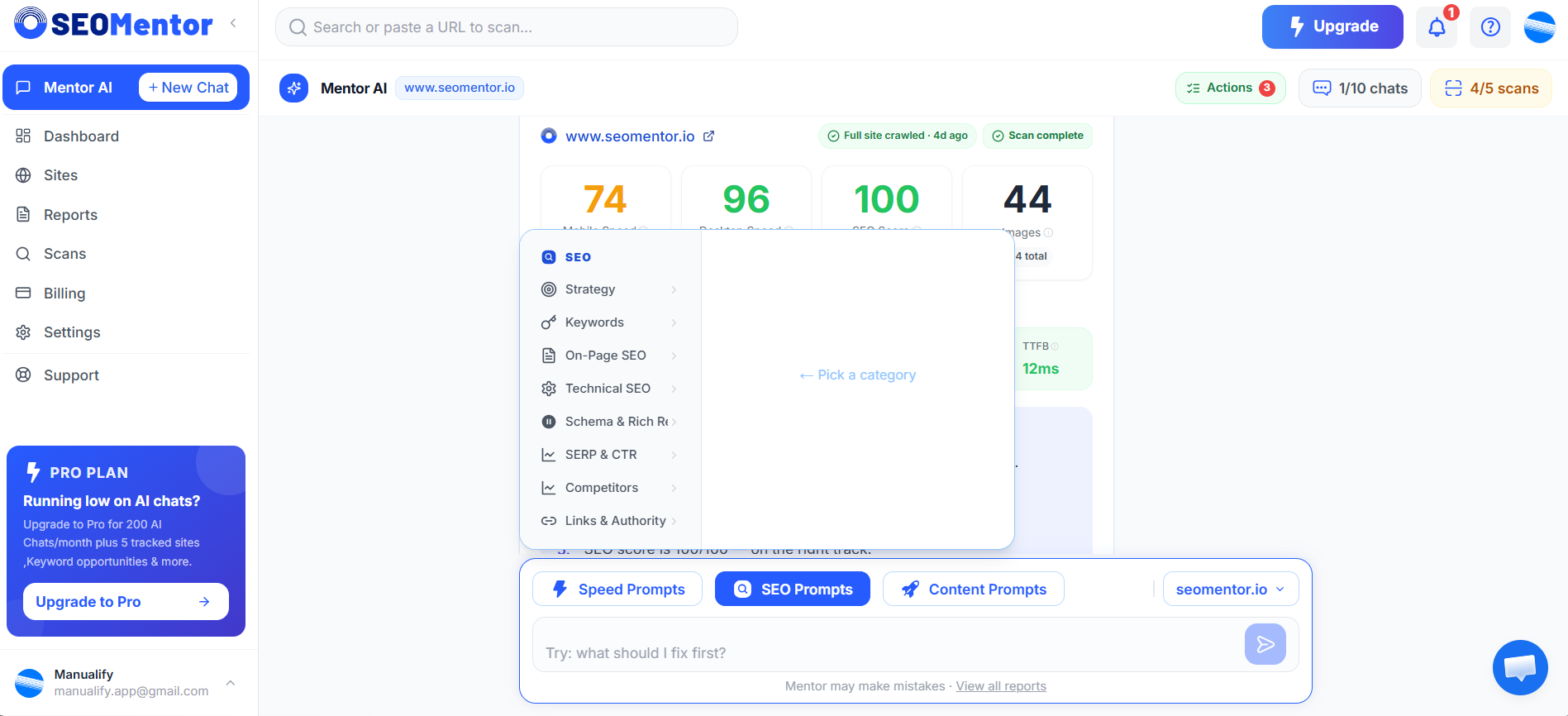This screenshot has width=1568, height=716.
Task: Open Dashboard from the sidebar
Action: (x=126, y=136)
